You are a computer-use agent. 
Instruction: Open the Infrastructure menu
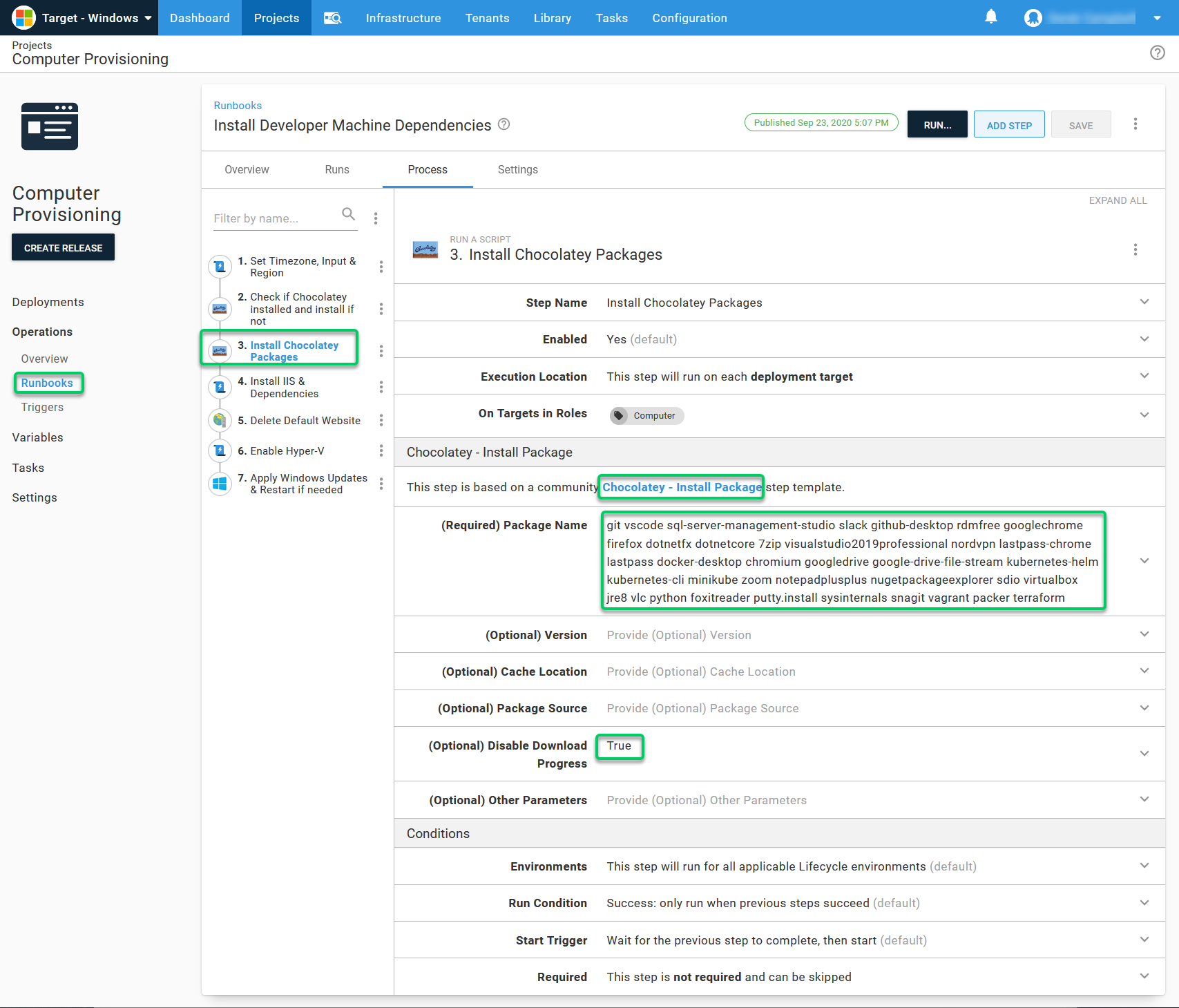(403, 18)
